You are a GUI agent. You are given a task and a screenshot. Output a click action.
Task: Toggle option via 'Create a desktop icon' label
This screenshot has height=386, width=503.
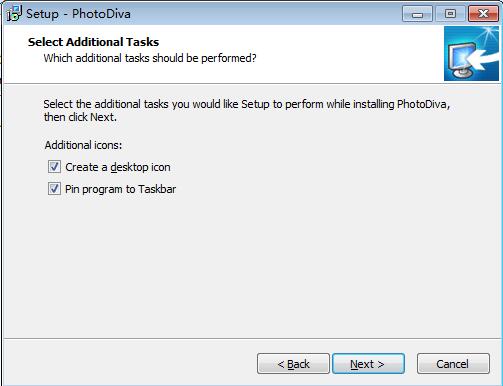click(118, 167)
